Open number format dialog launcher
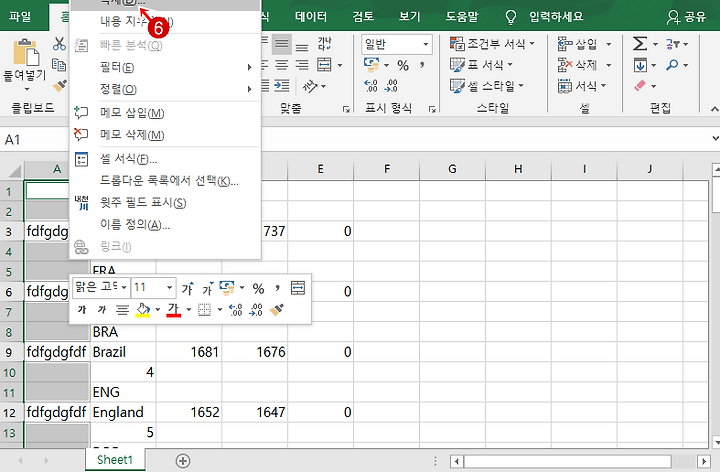The width and height of the screenshot is (720, 472). (432, 109)
